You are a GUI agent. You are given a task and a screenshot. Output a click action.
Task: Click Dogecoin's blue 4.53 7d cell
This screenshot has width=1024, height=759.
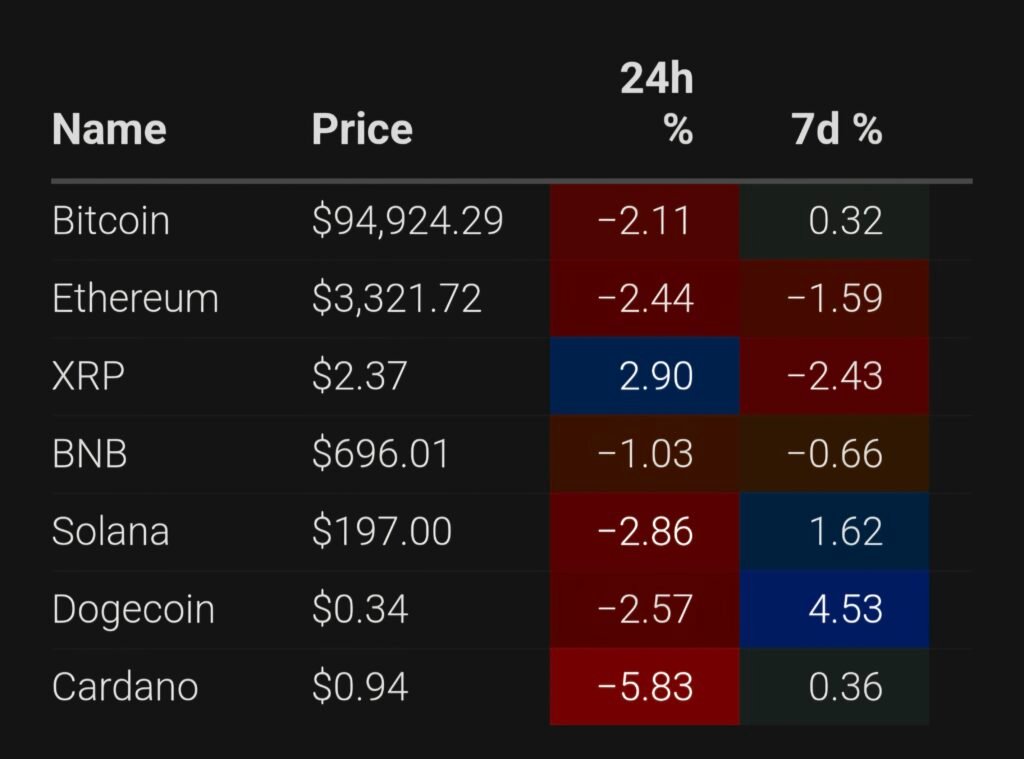pos(835,610)
